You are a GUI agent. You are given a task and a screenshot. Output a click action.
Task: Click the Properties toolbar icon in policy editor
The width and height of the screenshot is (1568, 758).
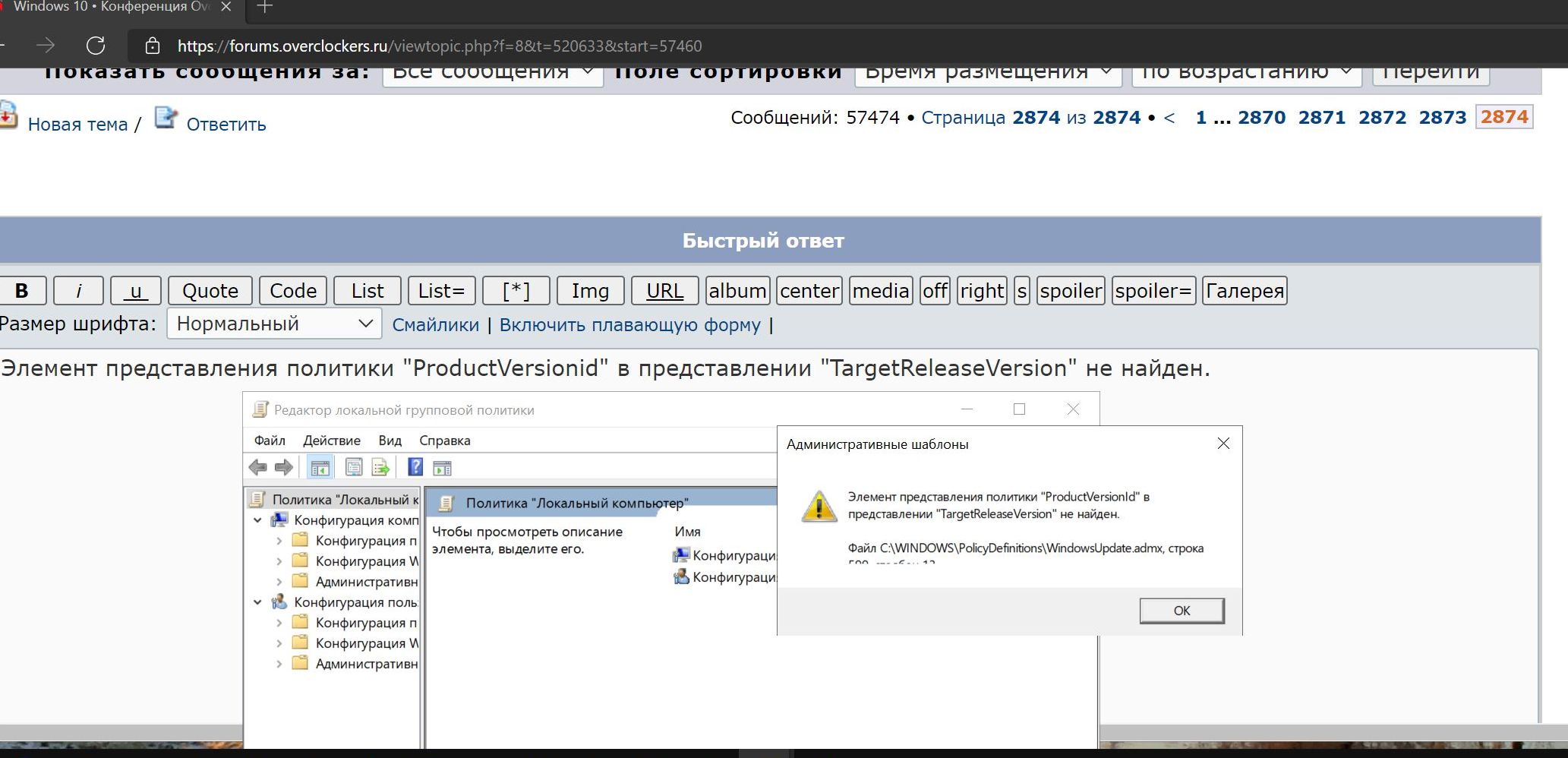click(x=354, y=468)
